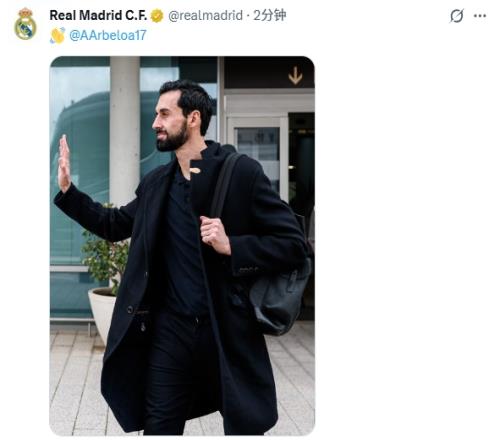The image size is (500, 440).
Task: Open the three-dot more options menu
Action: tap(480, 16)
